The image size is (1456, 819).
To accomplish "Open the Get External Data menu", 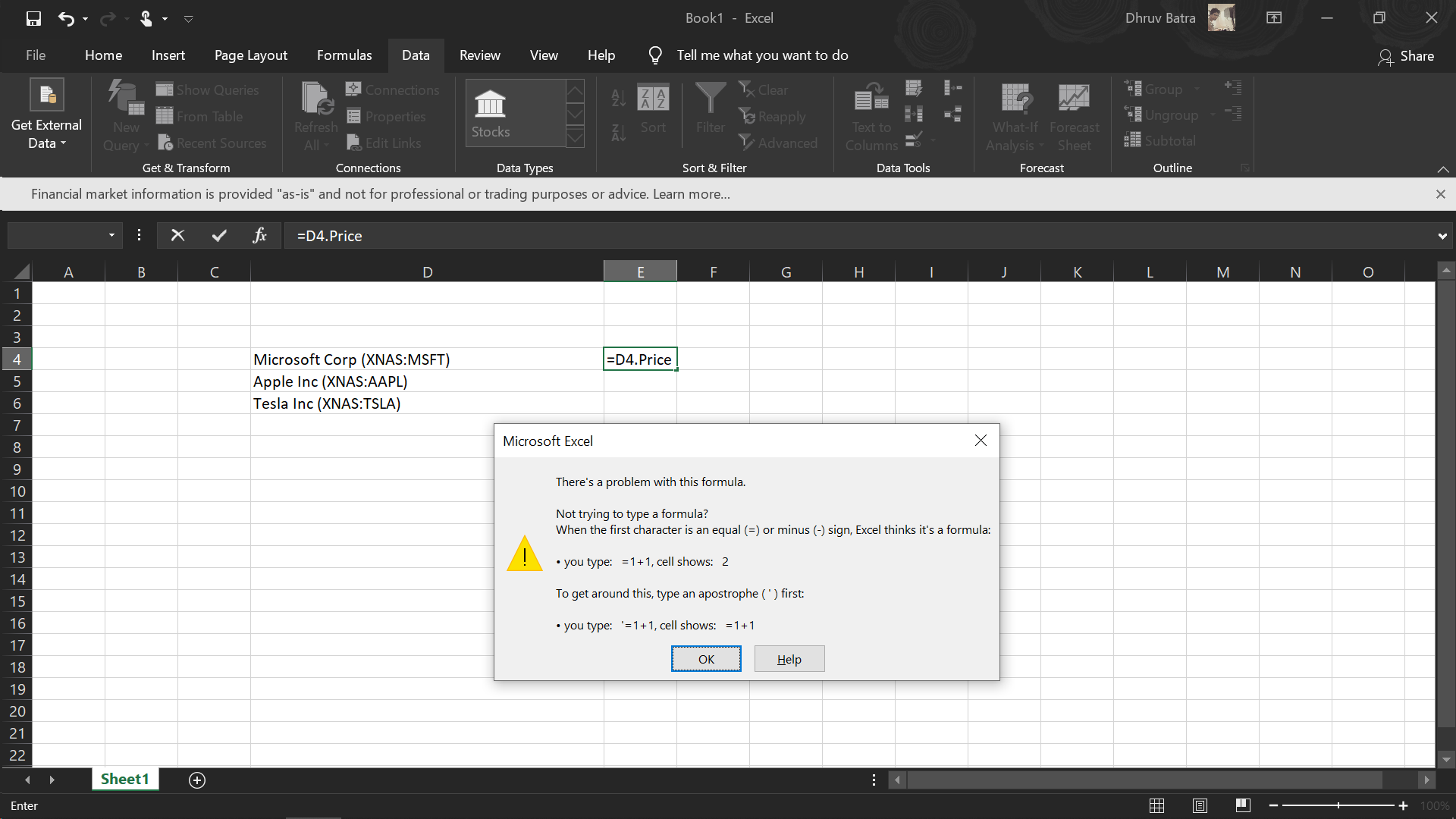I will pos(46,115).
